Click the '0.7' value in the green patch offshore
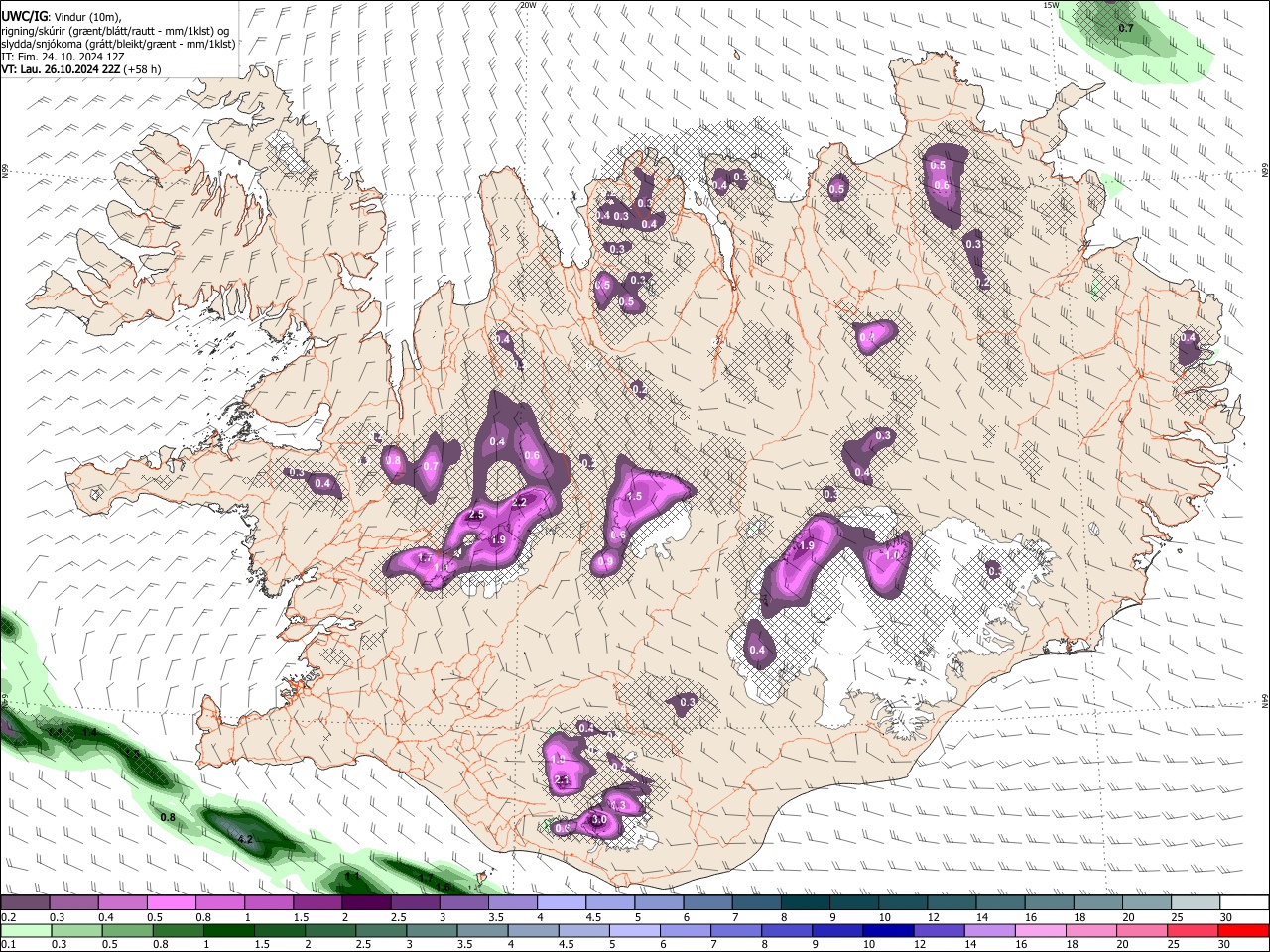Image resolution: width=1270 pixels, height=952 pixels. [x=1126, y=28]
